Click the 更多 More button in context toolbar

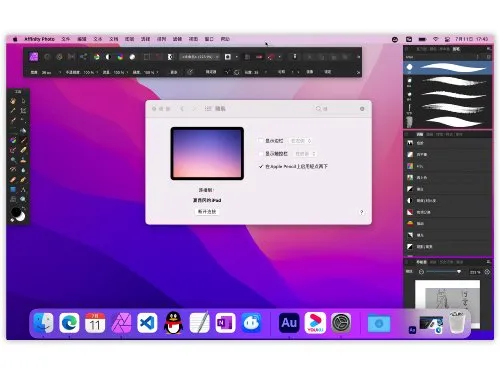click(x=174, y=72)
